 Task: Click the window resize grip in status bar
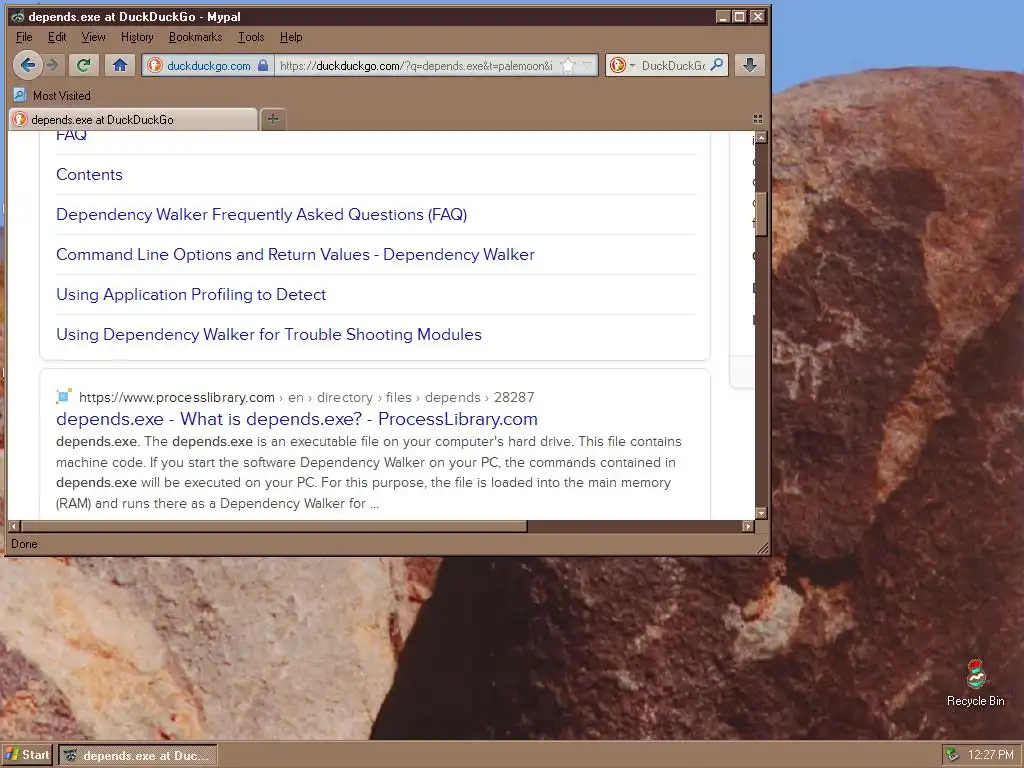pyautogui.click(x=762, y=547)
